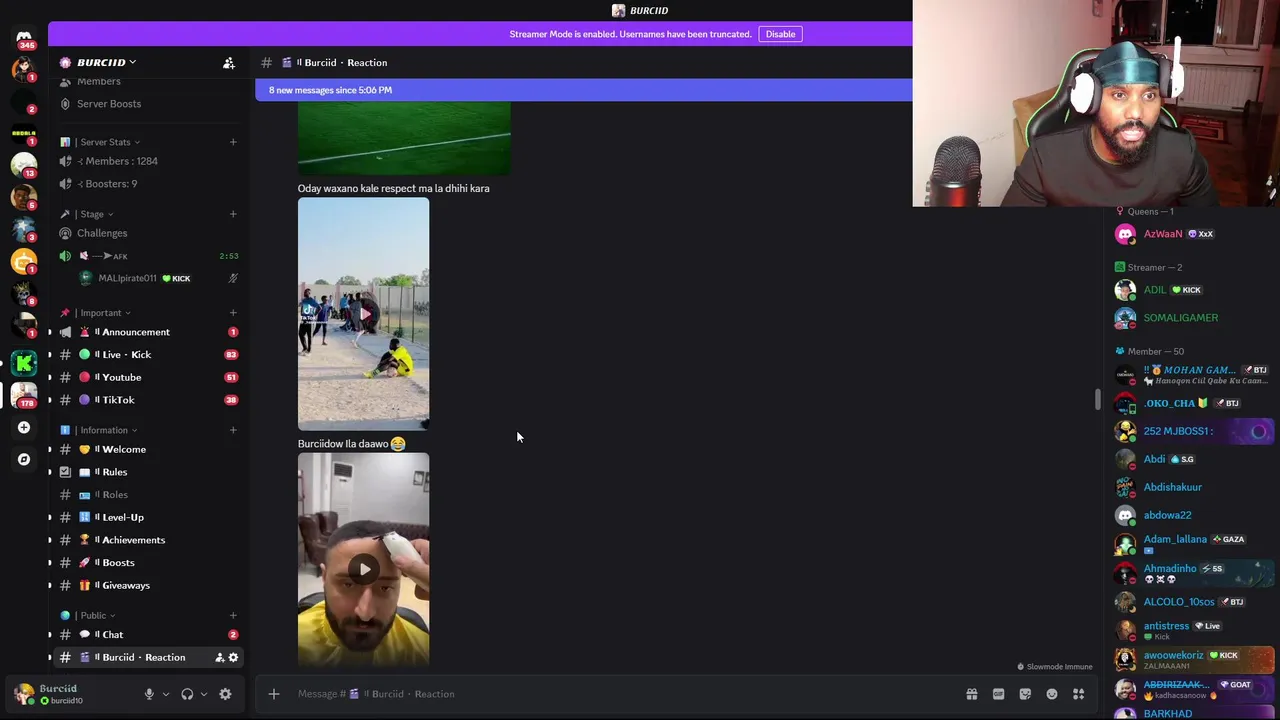The image size is (1280, 720).
Task: Click the invite people icon beside BURCIID
Action: pos(229,63)
